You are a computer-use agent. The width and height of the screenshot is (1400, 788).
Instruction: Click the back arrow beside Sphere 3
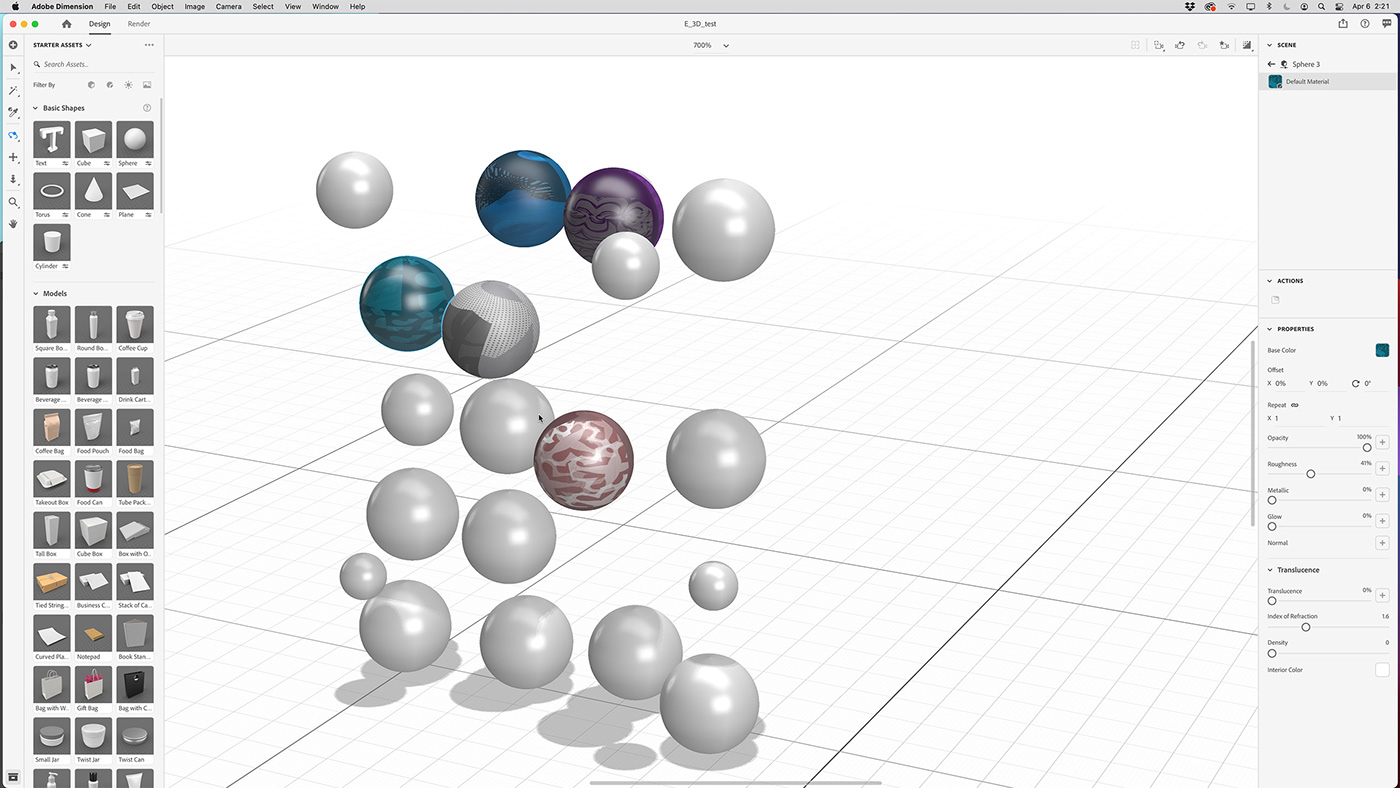click(x=1271, y=64)
